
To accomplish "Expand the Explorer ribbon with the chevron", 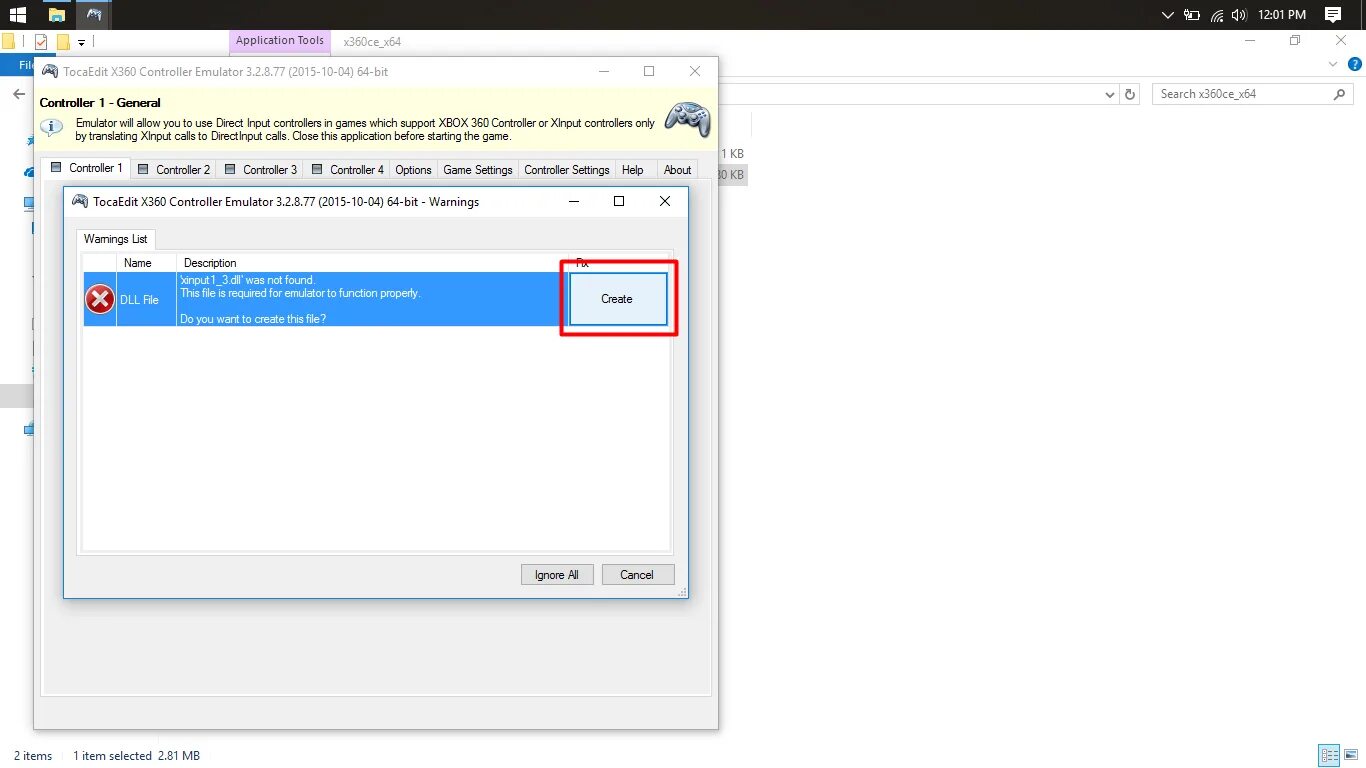I will [1332, 64].
